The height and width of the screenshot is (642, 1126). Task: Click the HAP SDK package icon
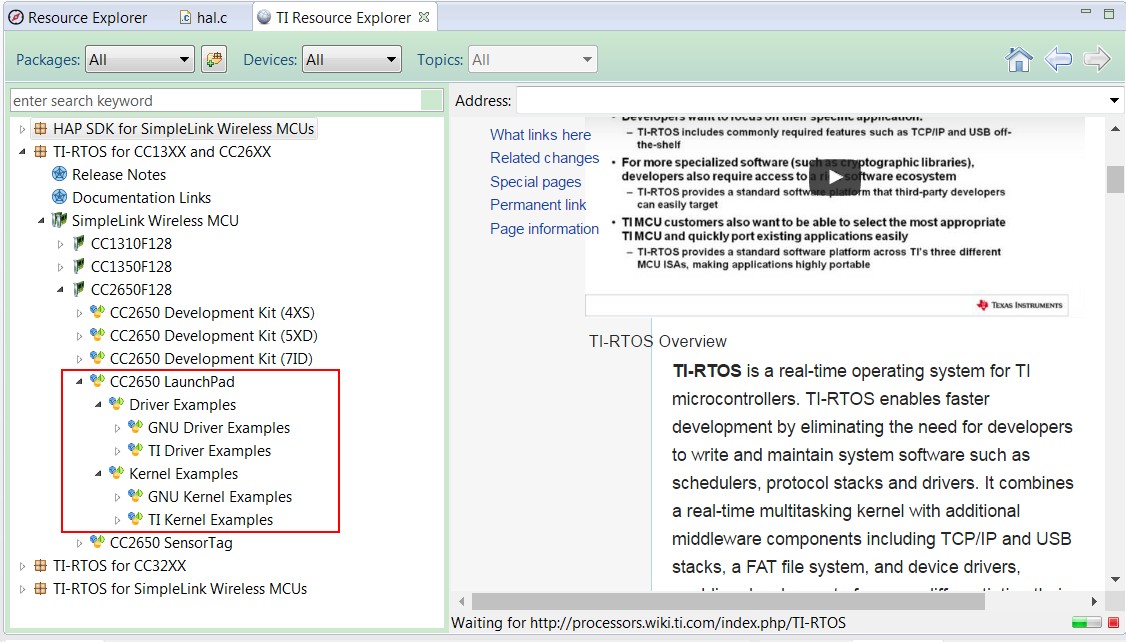click(41, 129)
